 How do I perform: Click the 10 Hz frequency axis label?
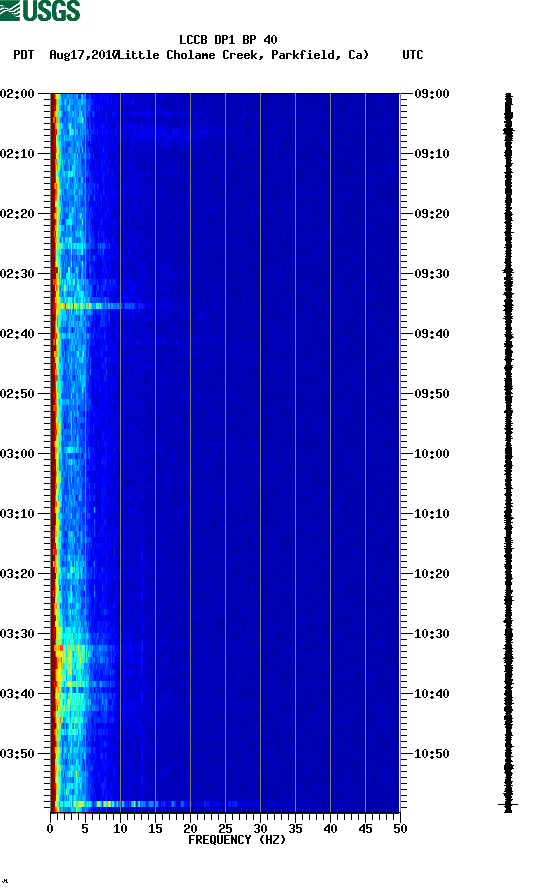[120, 829]
